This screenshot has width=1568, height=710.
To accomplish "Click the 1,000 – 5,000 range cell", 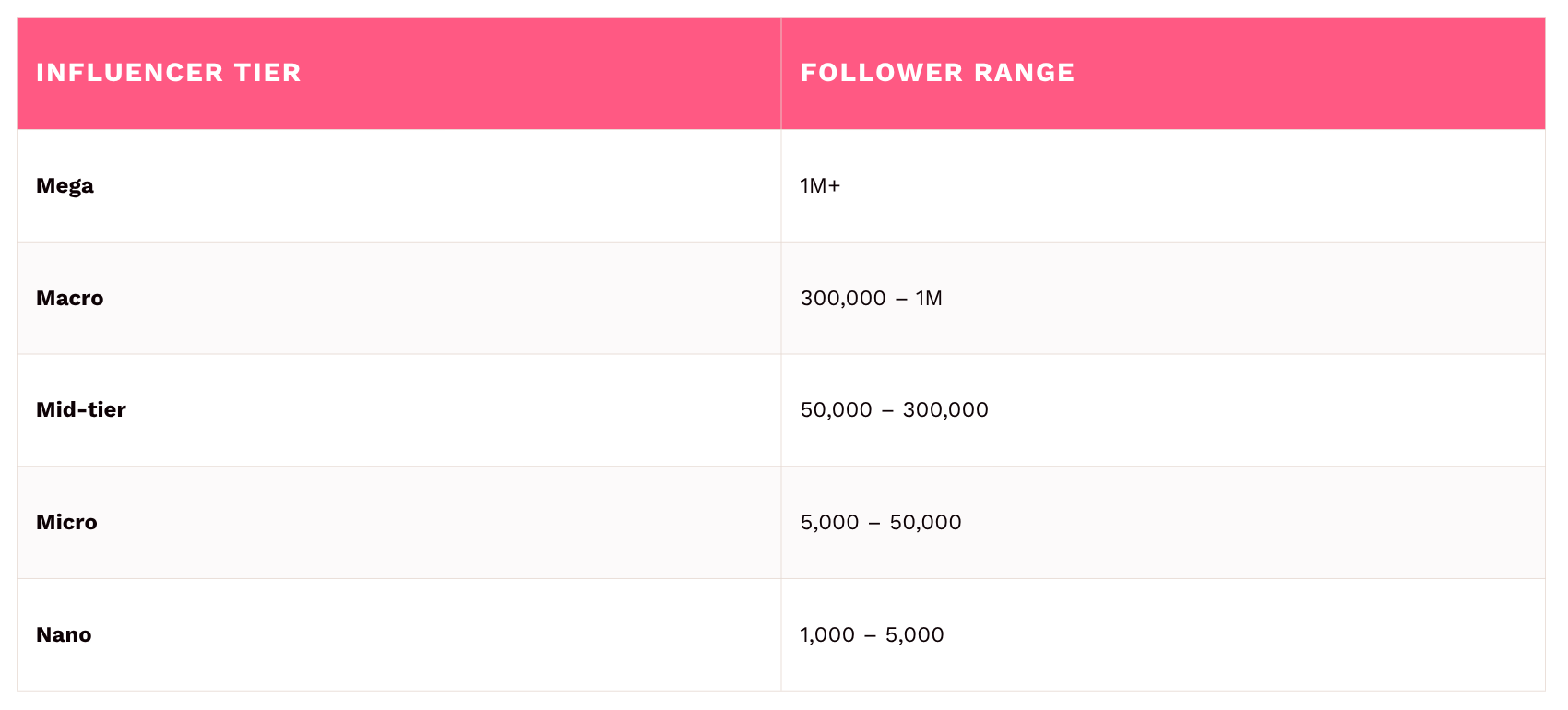I will point(872,634).
